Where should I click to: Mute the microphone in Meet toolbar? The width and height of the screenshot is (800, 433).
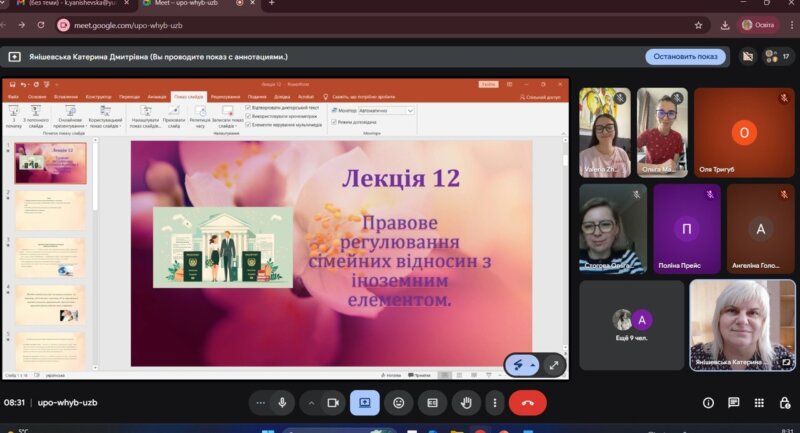click(283, 402)
